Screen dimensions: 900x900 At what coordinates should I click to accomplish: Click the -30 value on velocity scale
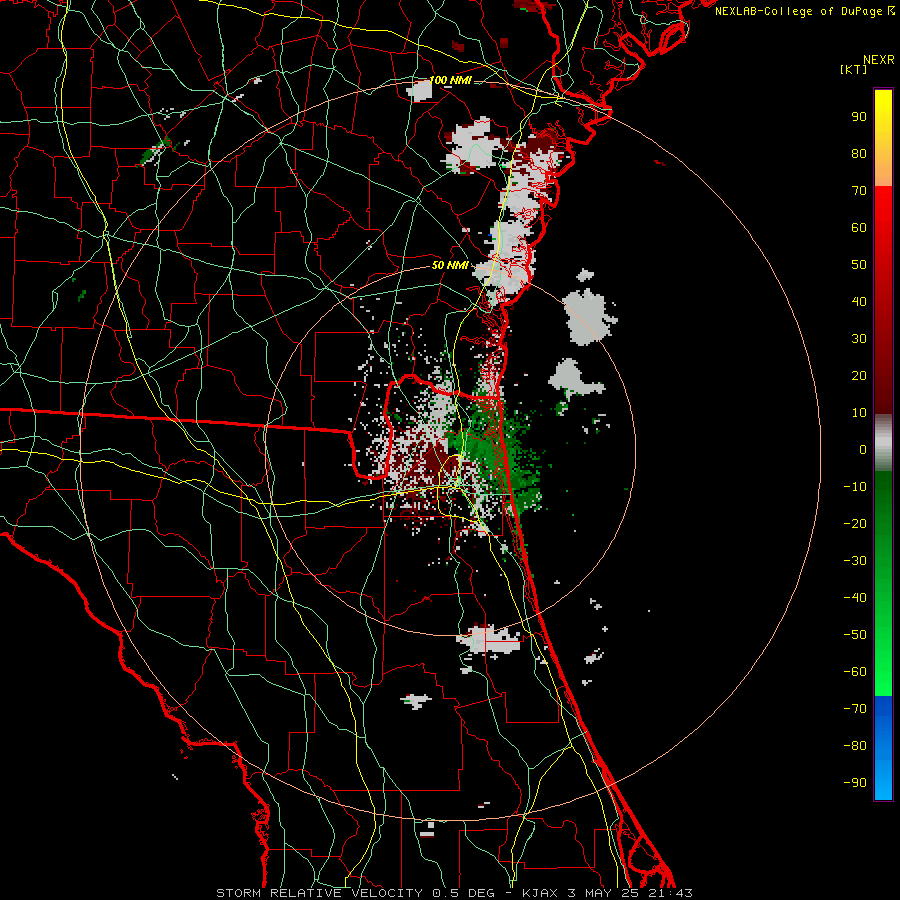855,561
